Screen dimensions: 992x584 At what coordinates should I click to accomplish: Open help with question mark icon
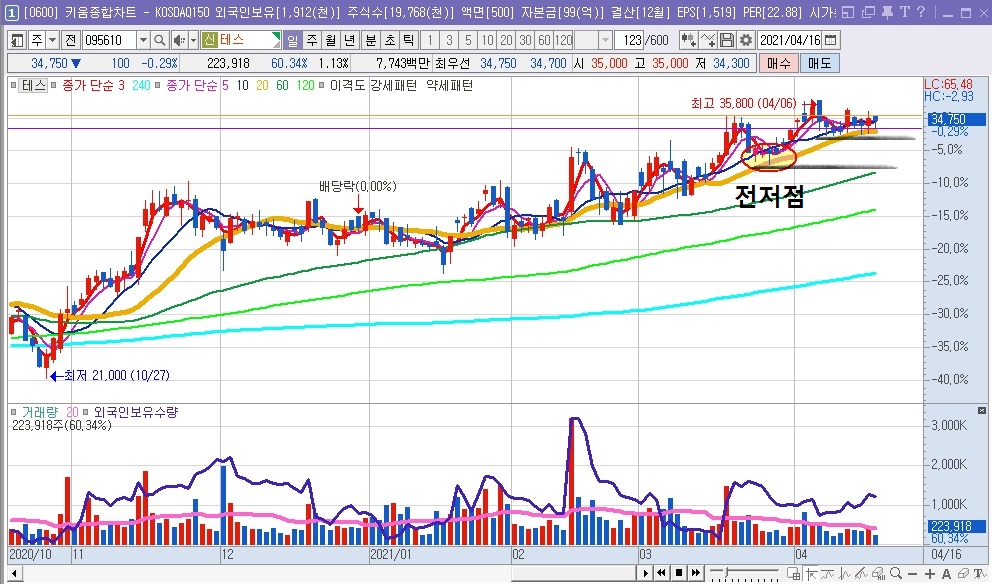[x=921, y=11]
